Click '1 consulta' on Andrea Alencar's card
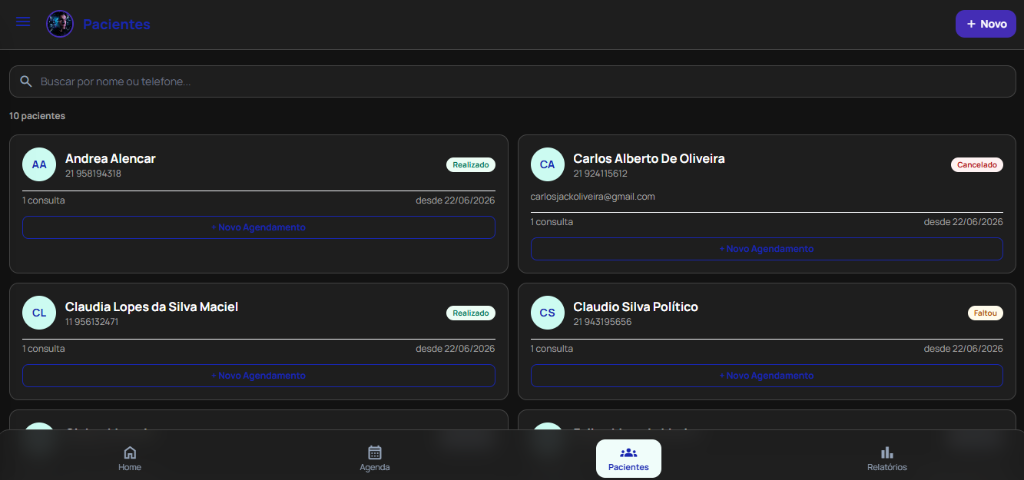This screenshot has width=1024, height=480. point(44,200)
